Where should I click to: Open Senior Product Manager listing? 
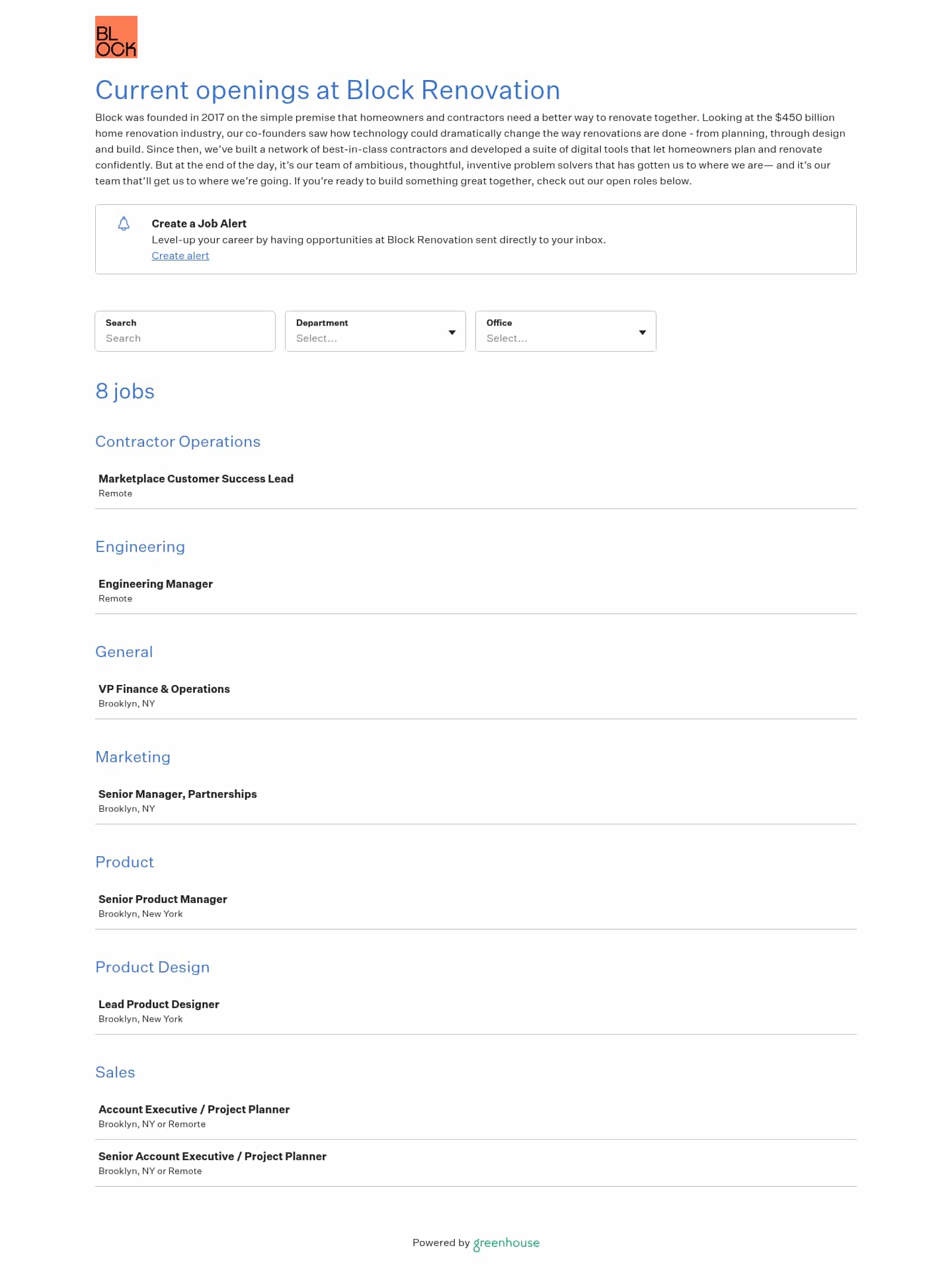(163, 899)
